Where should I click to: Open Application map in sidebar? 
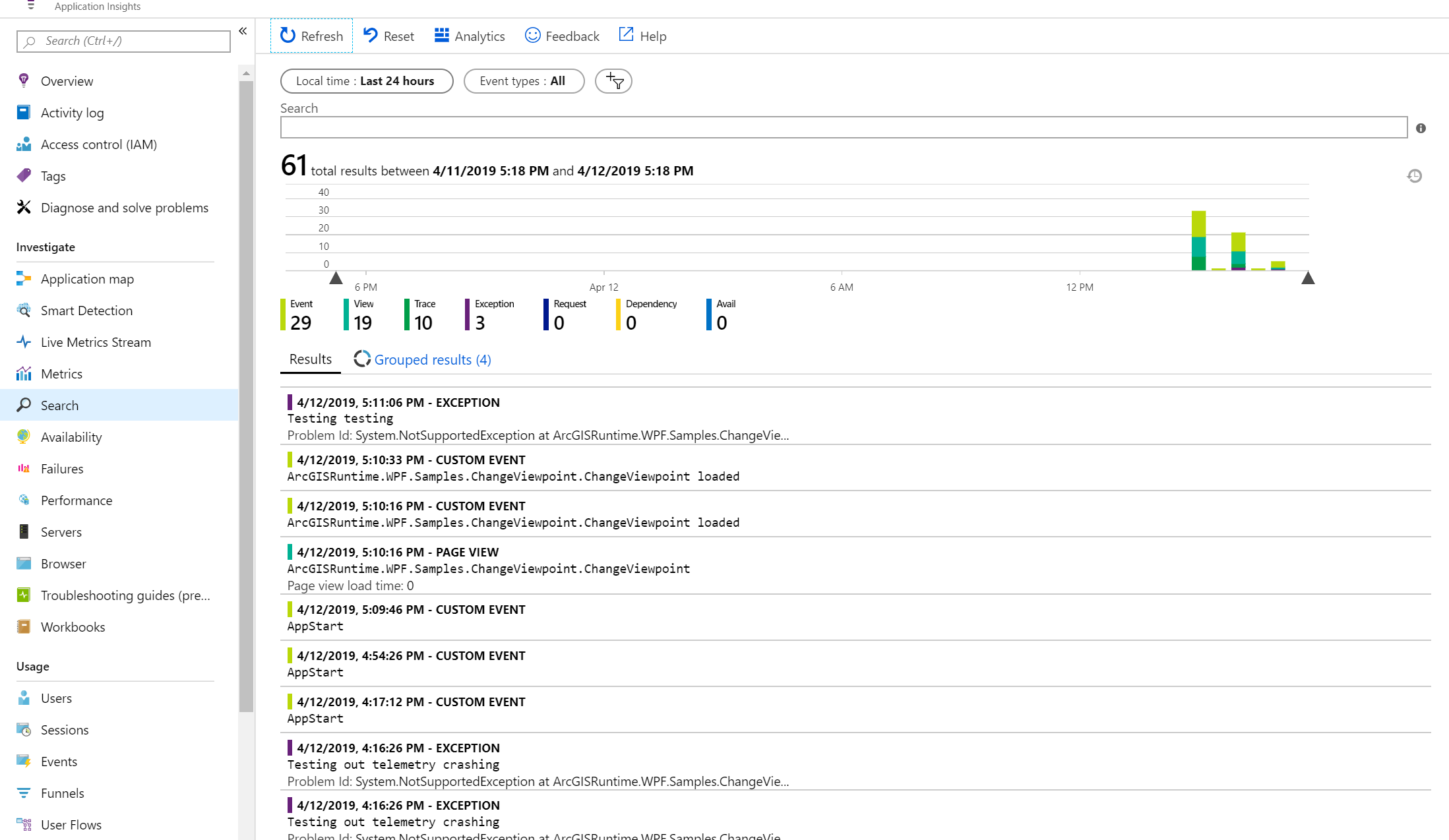coord(86,279)
